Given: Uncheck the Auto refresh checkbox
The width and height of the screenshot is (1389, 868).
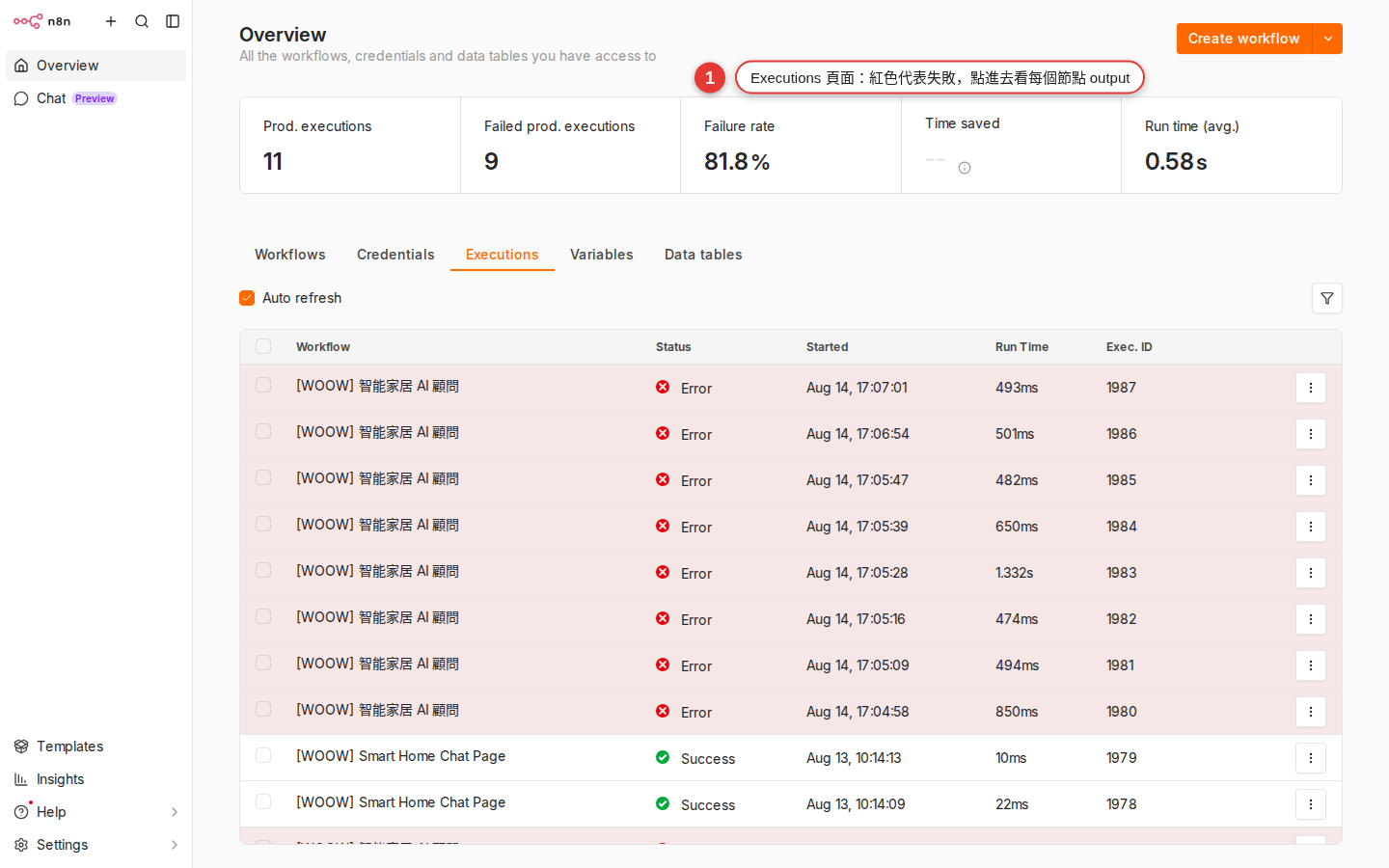Looking at the screenshot, I should [247, 298].
